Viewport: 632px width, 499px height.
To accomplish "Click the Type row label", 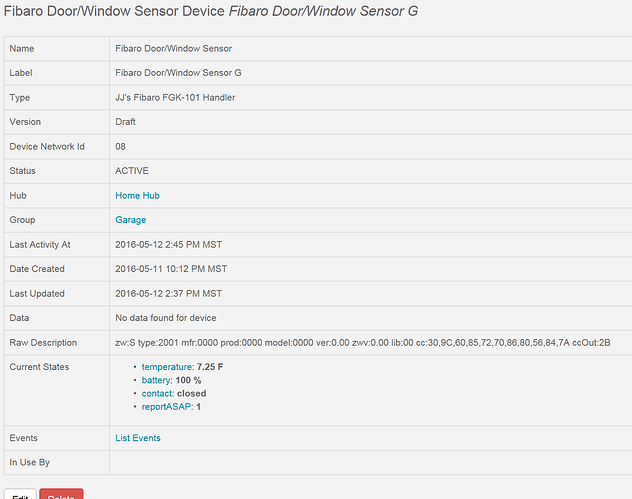I will 20,98.
